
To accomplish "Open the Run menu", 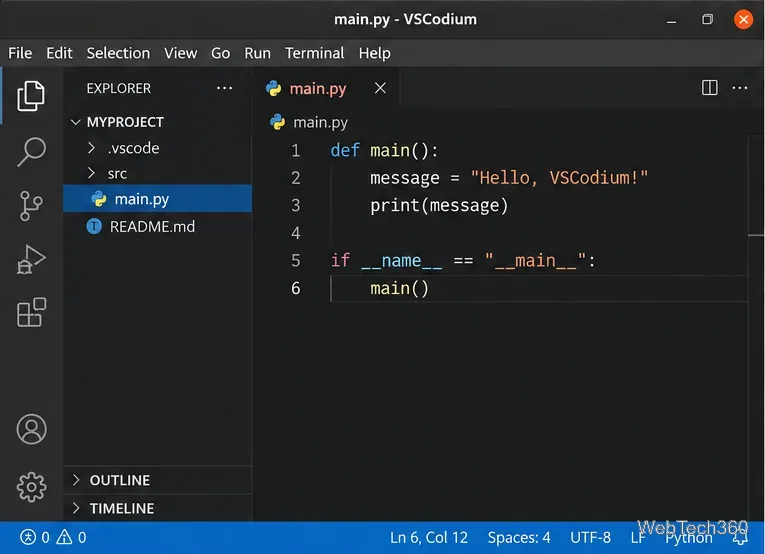I will point(258,53).
